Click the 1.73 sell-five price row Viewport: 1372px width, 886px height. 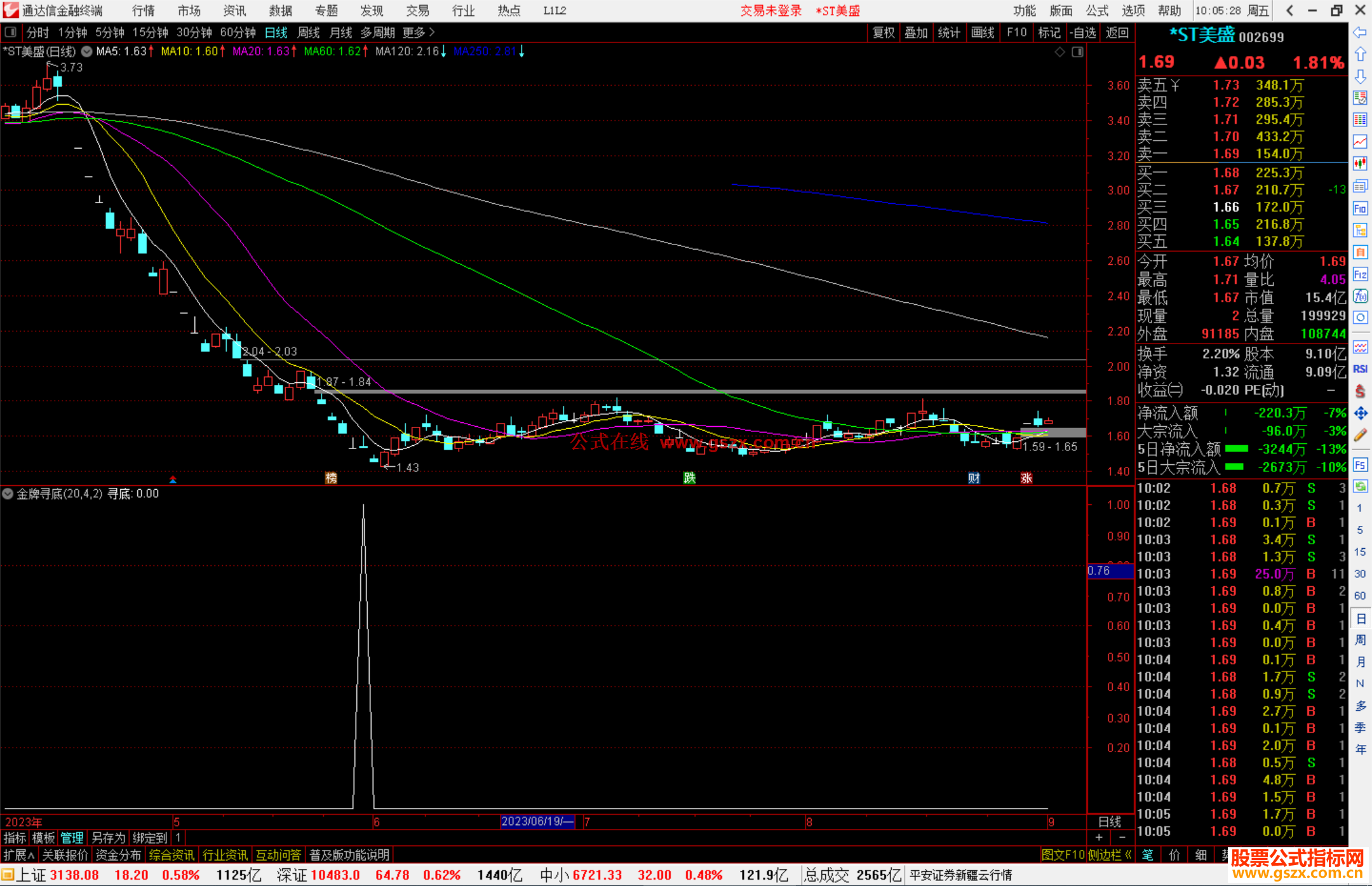point(1225,85)
